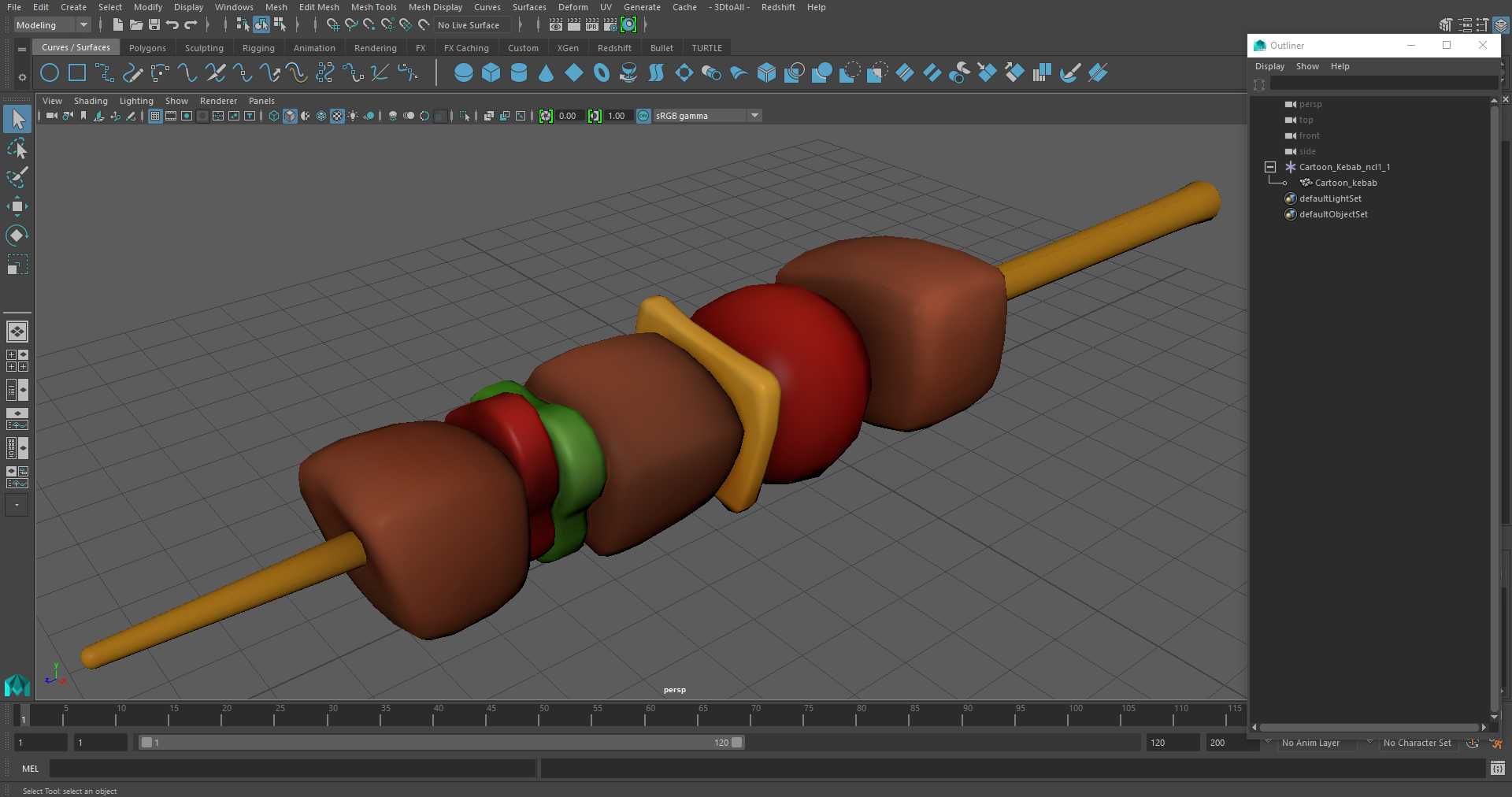Toggle wireframe display in viewport toolbar
Image resolution: width=1512 pixels, height=797 pixels.
coord(274,116)
